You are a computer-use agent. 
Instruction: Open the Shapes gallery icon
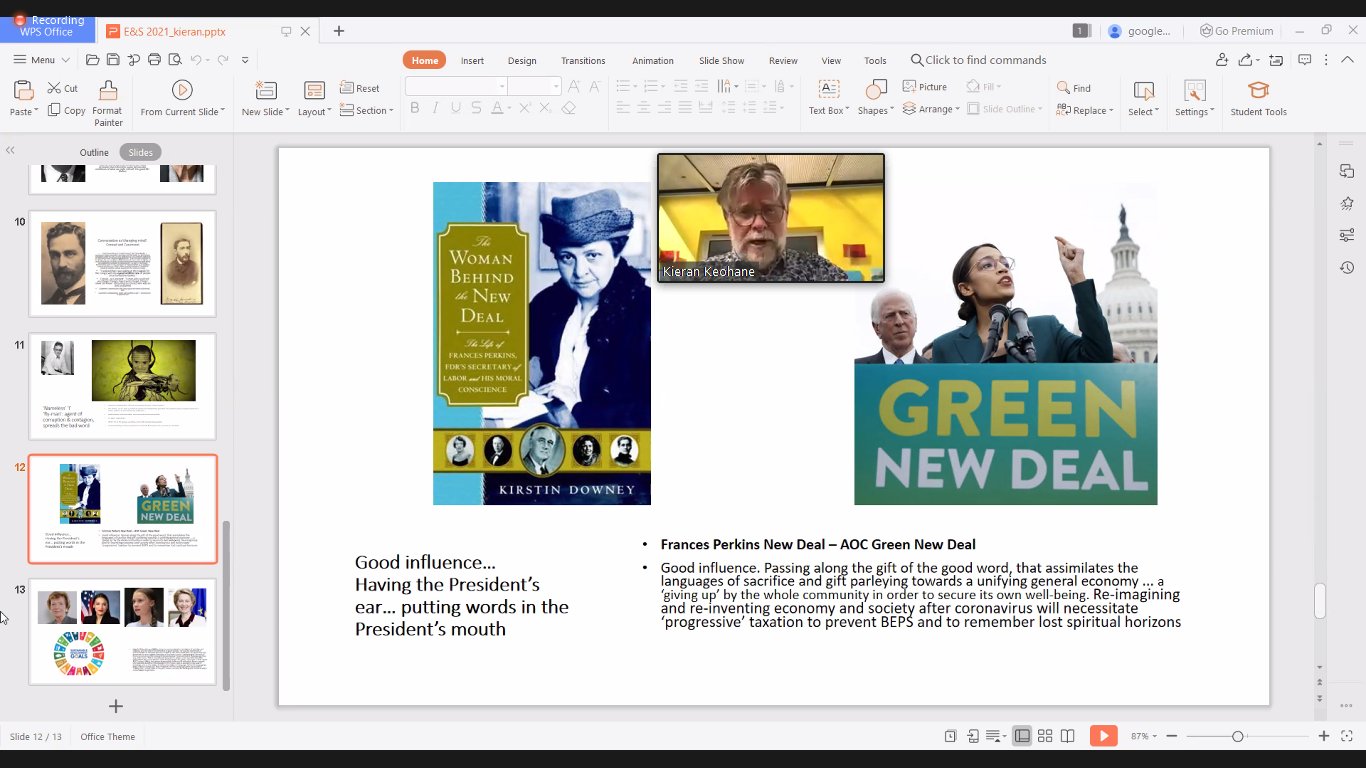click(875, 90)
